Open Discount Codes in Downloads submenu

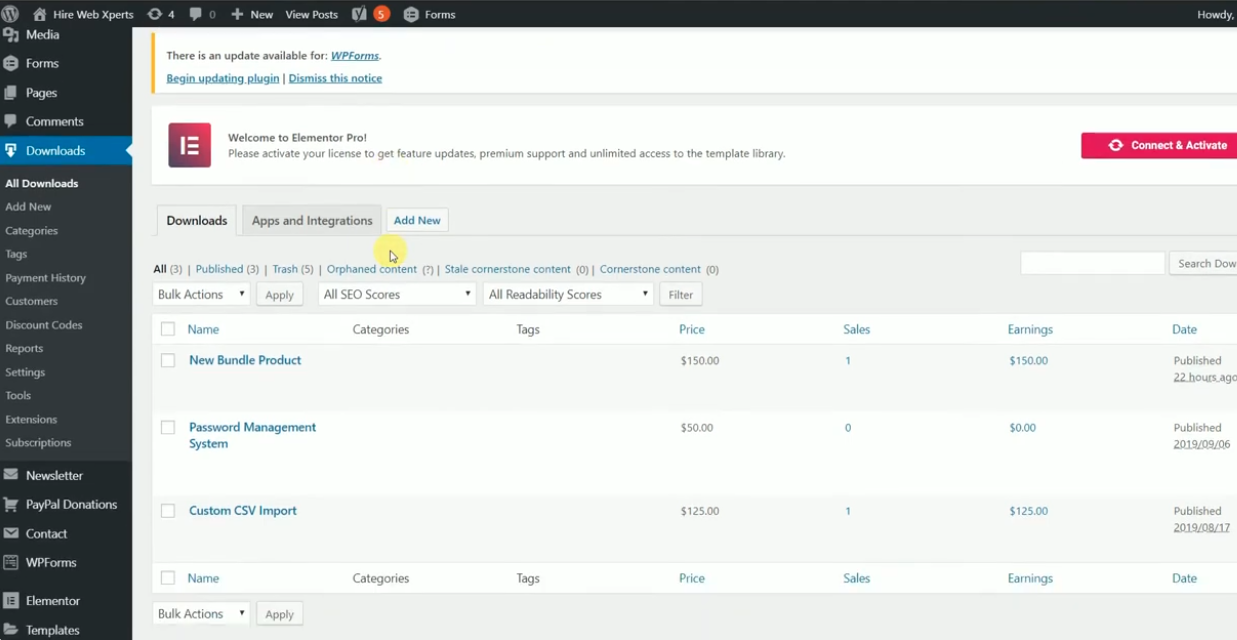click(x=43, y=325)
